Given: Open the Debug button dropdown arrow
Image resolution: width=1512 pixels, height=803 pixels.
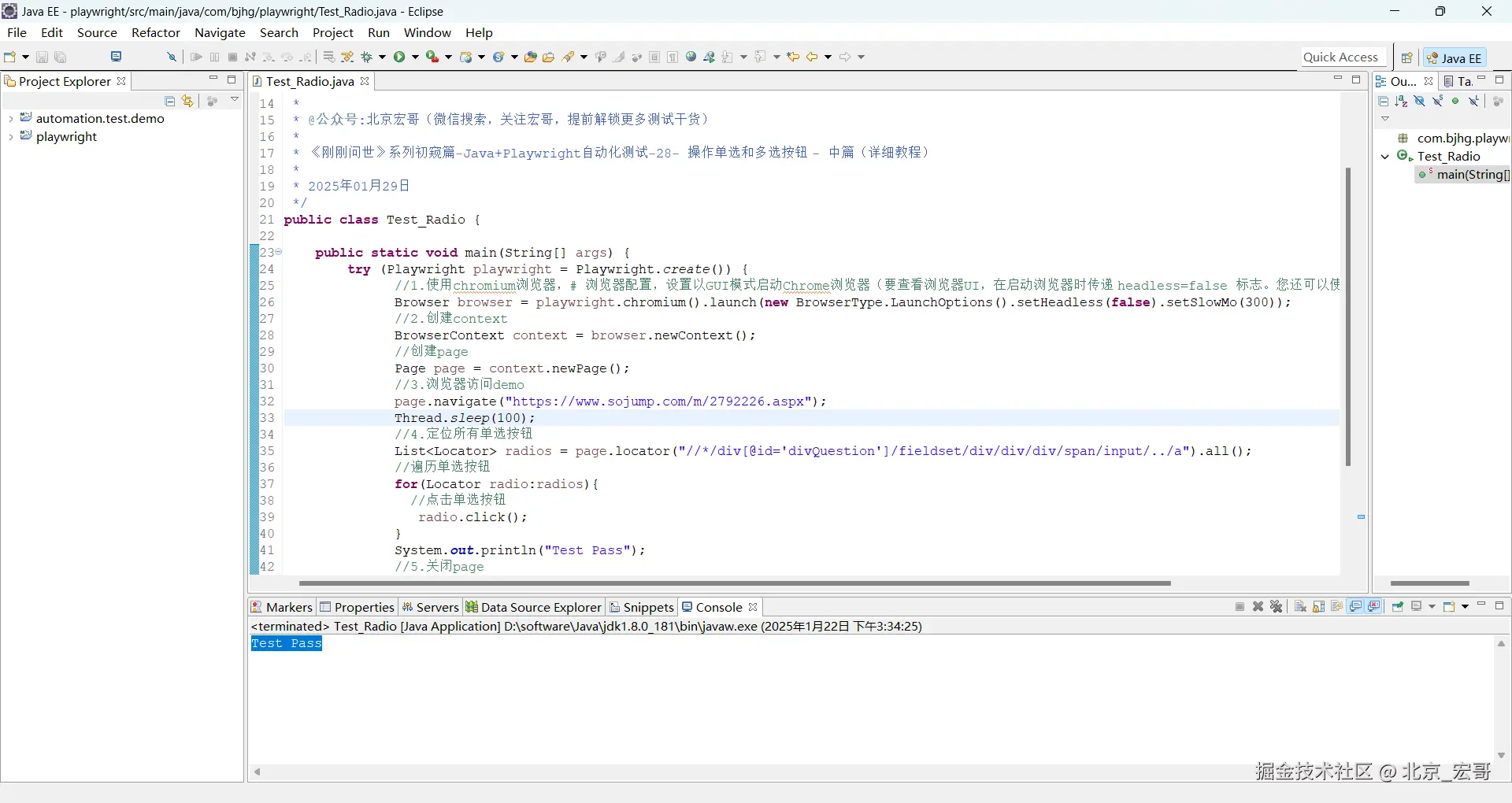Looking at the screenshot, I should click(x=382, y=57).
